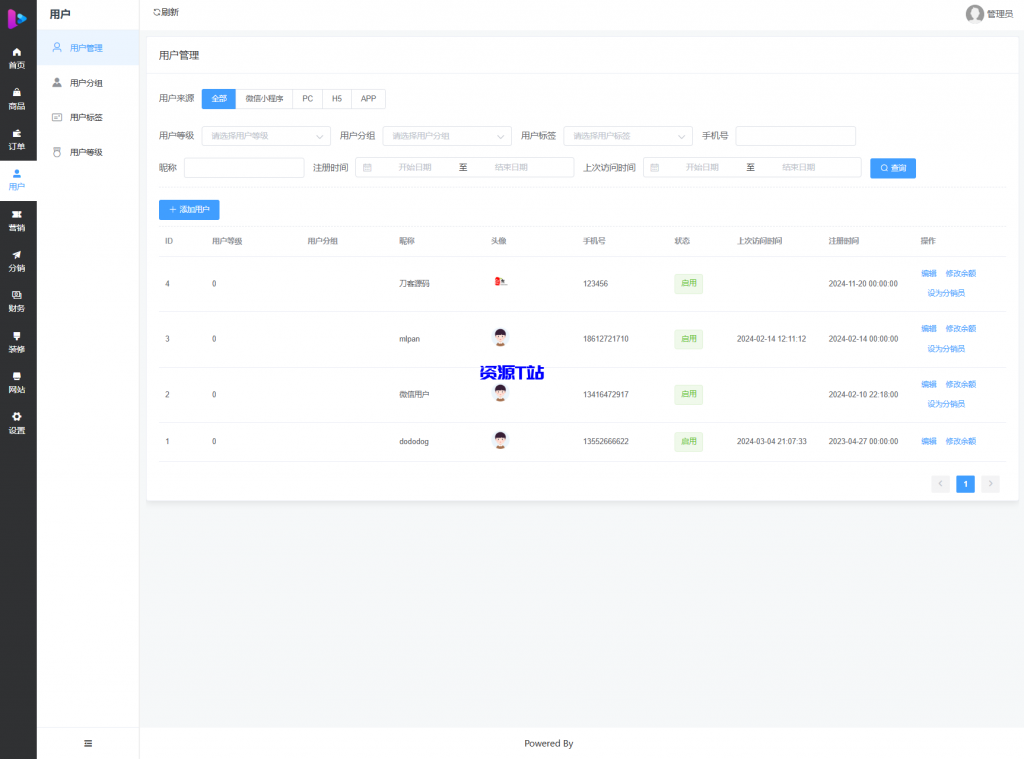Click the 管理员 avatar icon

pos(974,14)
